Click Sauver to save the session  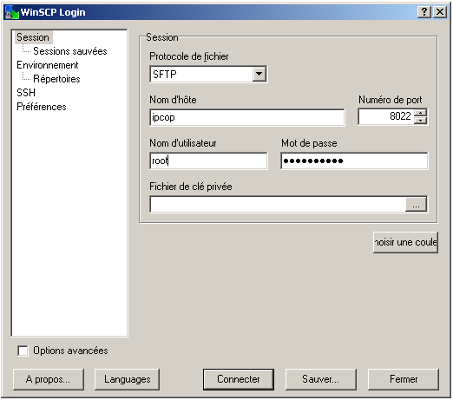[x=321, y=379]
